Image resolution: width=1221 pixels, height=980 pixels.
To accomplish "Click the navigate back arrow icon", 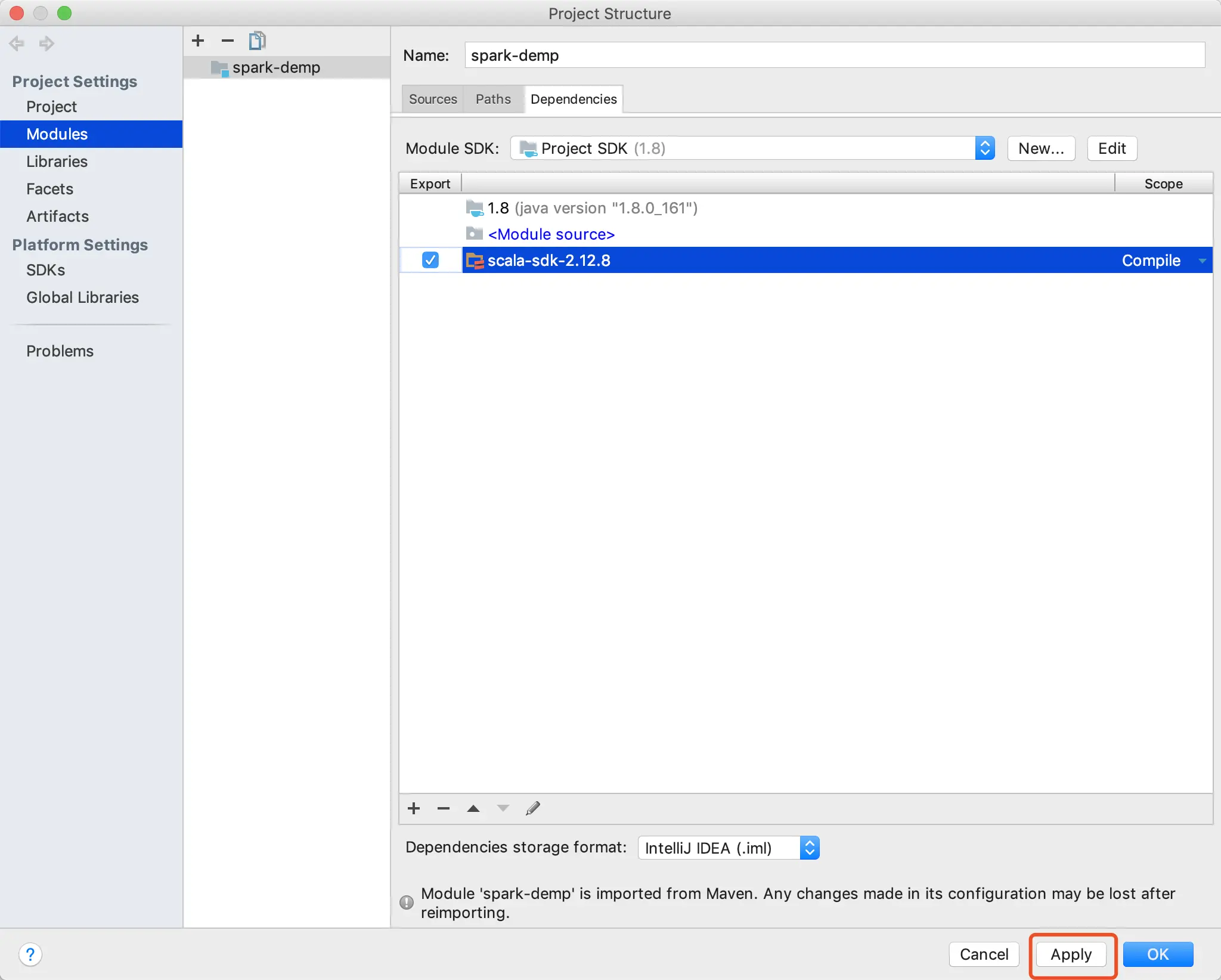I will pyautogui.click(x=17, y=44).
